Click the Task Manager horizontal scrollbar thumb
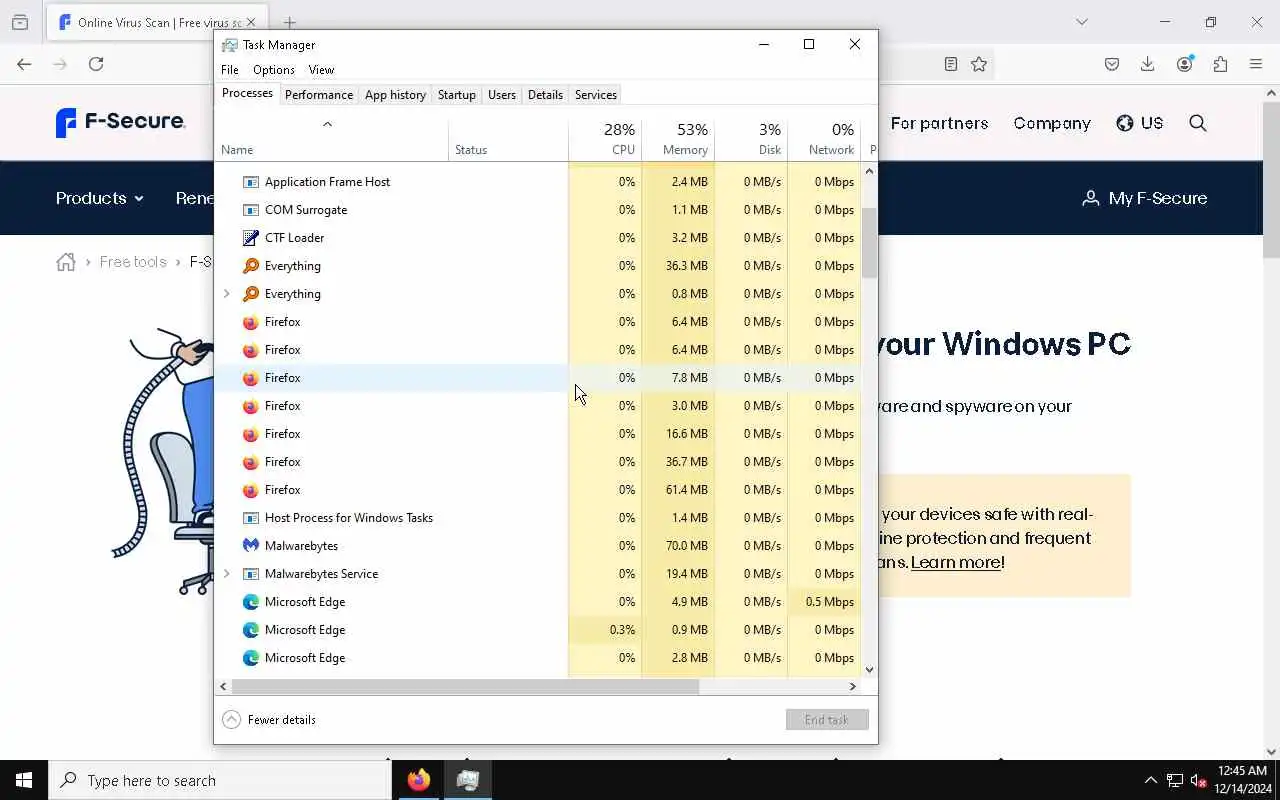 point(465,687)
